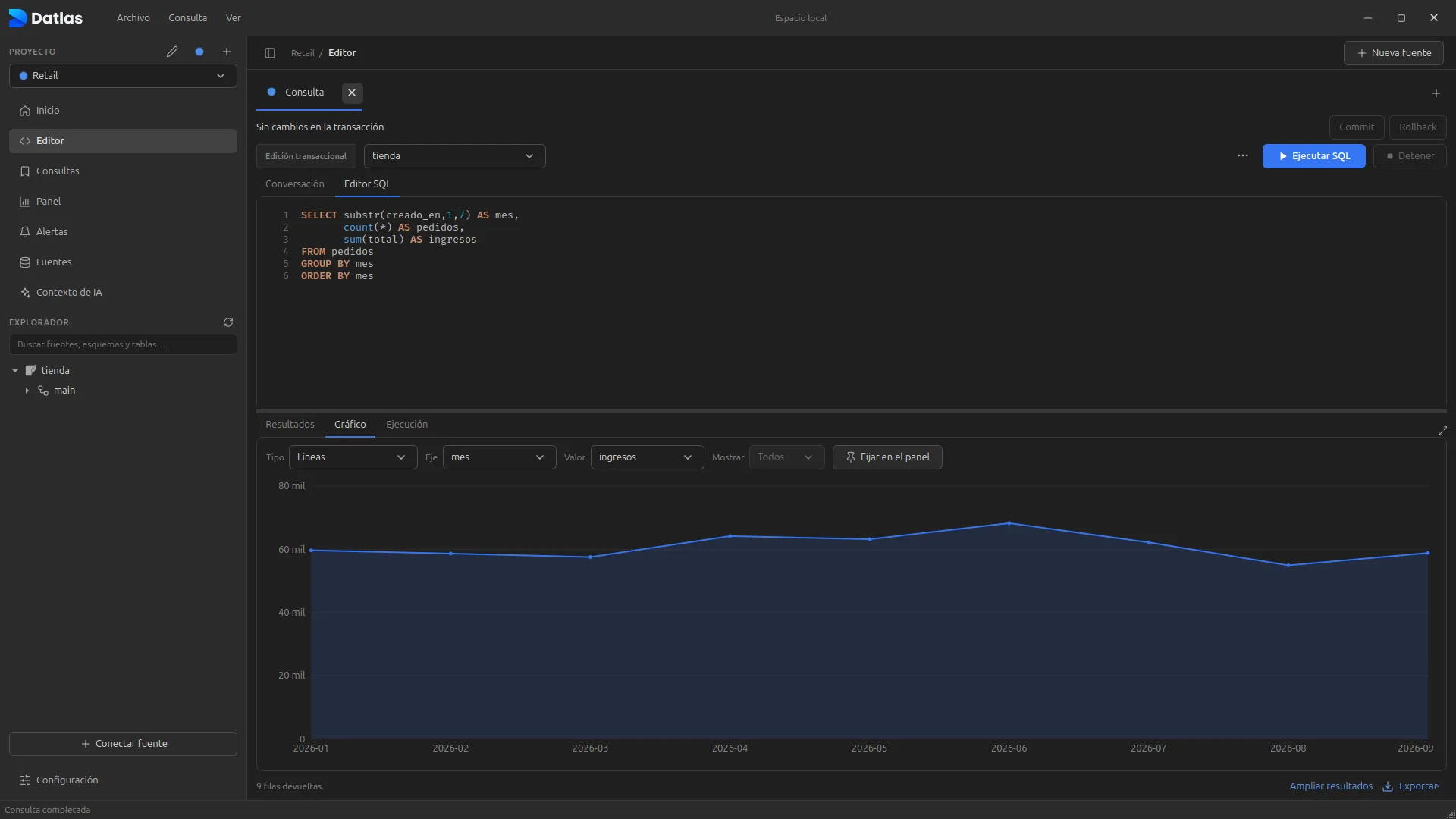Open the Consulta menu
The width and height of the screenshot is (1456, 819).
[x=188, y=18]
